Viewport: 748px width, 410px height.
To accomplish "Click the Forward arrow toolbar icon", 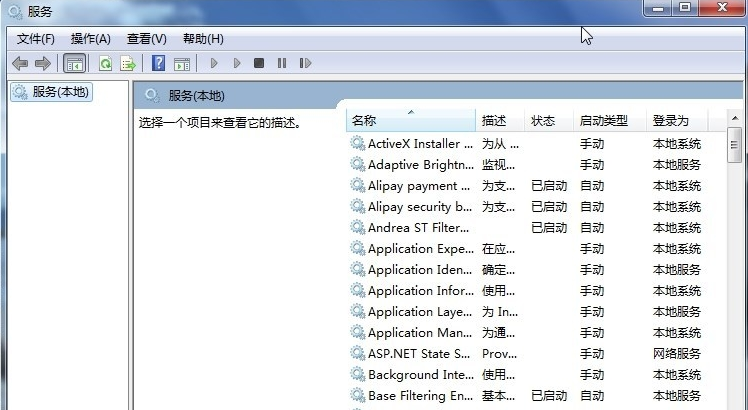I will click(42, 63).
